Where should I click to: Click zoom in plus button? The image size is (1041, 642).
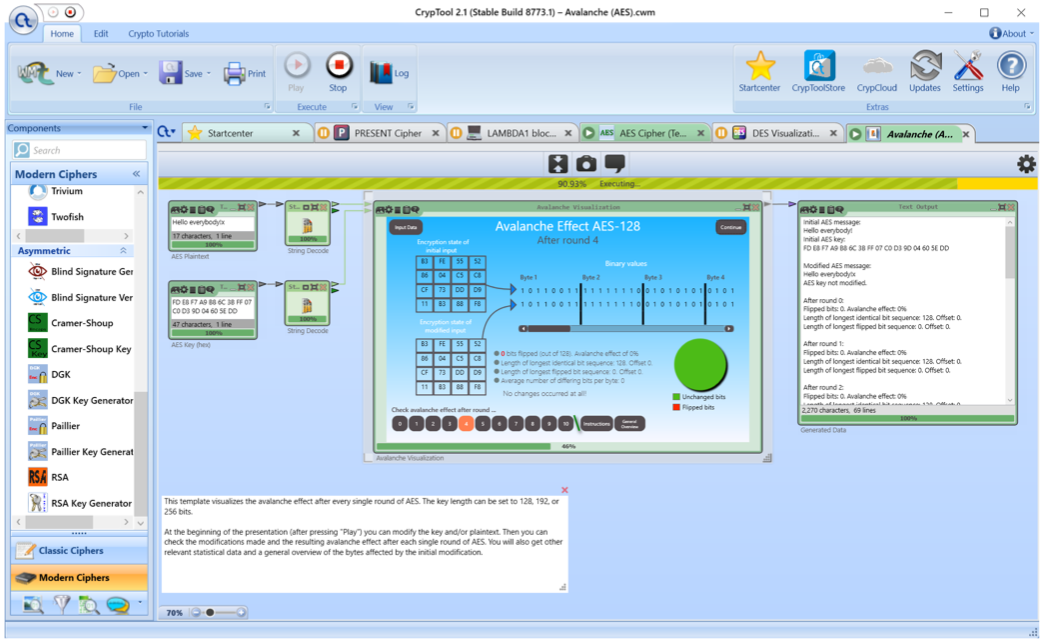pyautogui.click(x=241, y=613)
